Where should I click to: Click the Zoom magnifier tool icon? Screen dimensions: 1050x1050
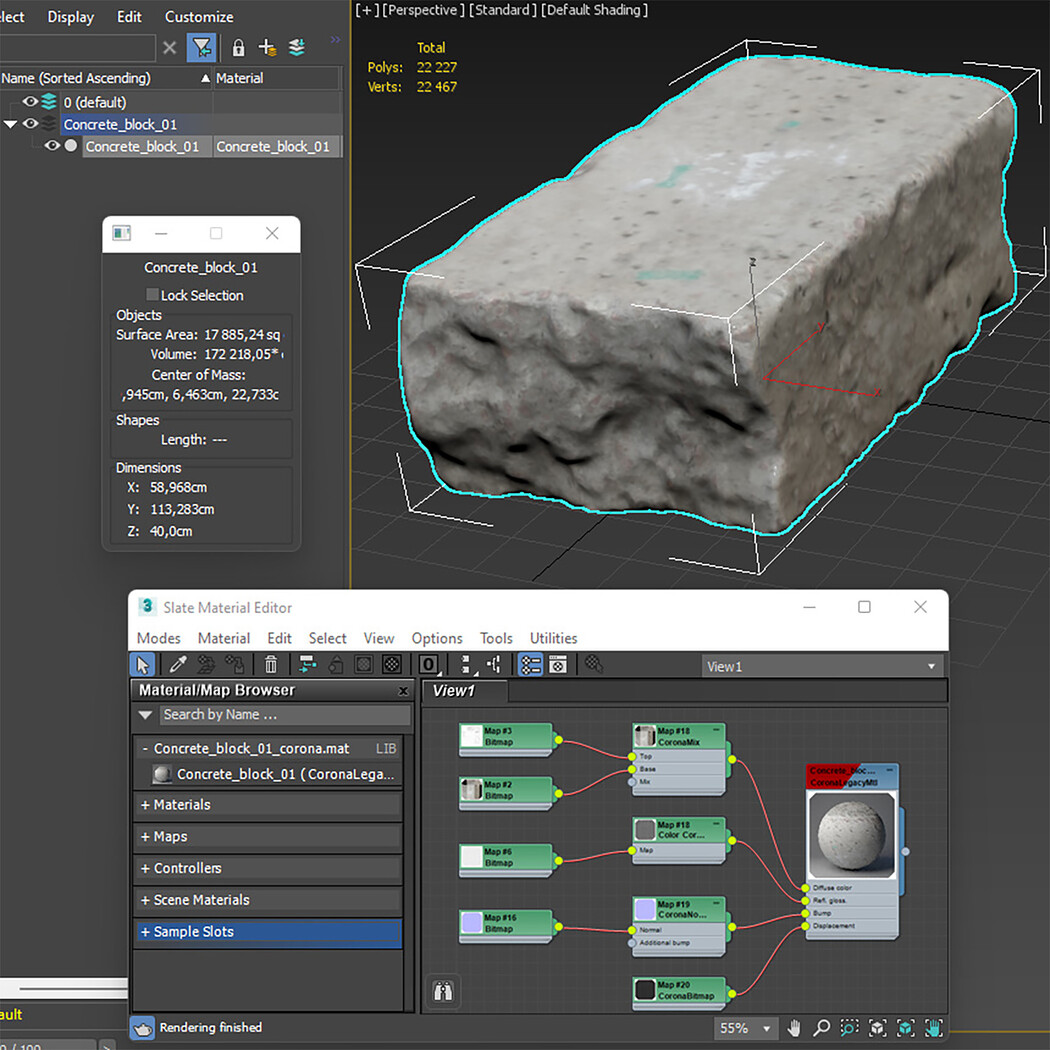821,1028
